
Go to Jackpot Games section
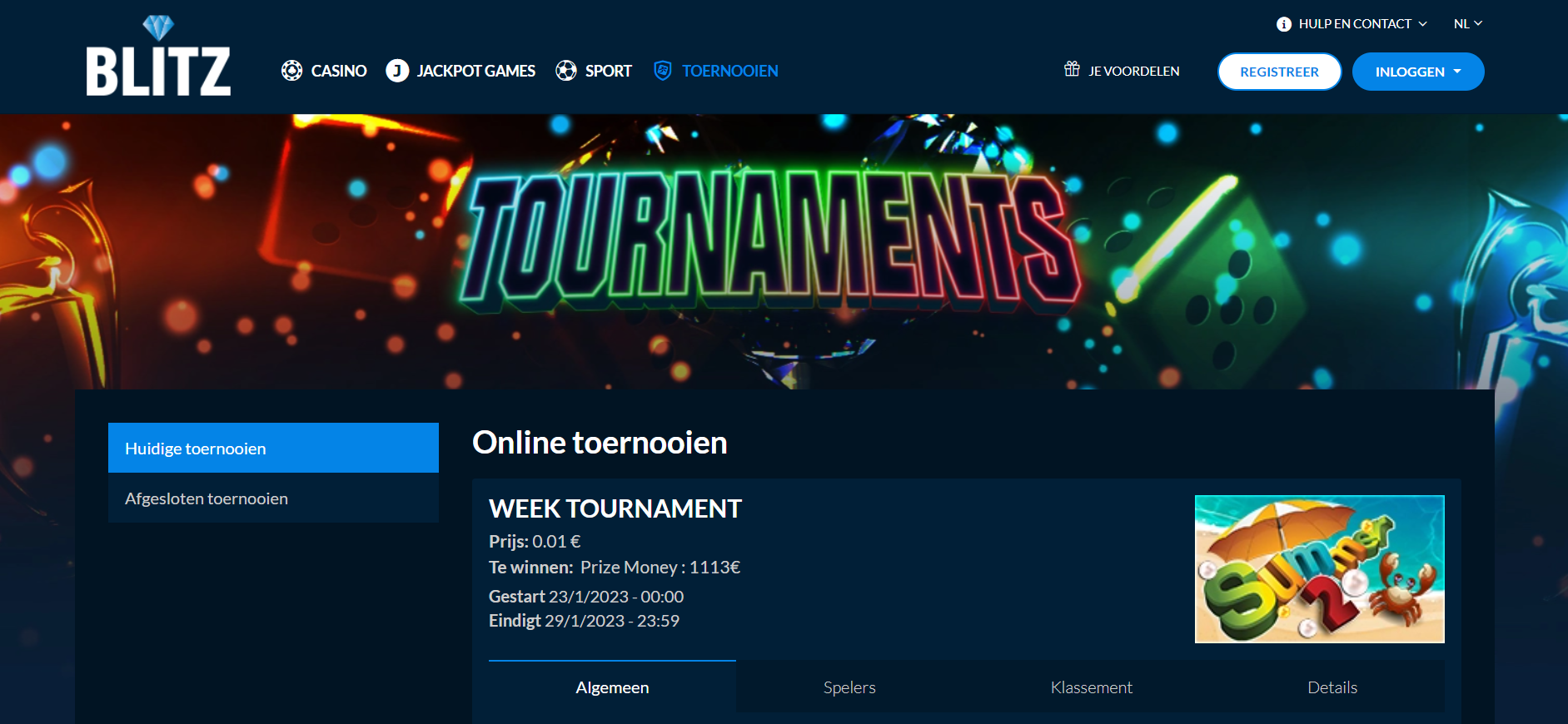[x=475, y=71]
